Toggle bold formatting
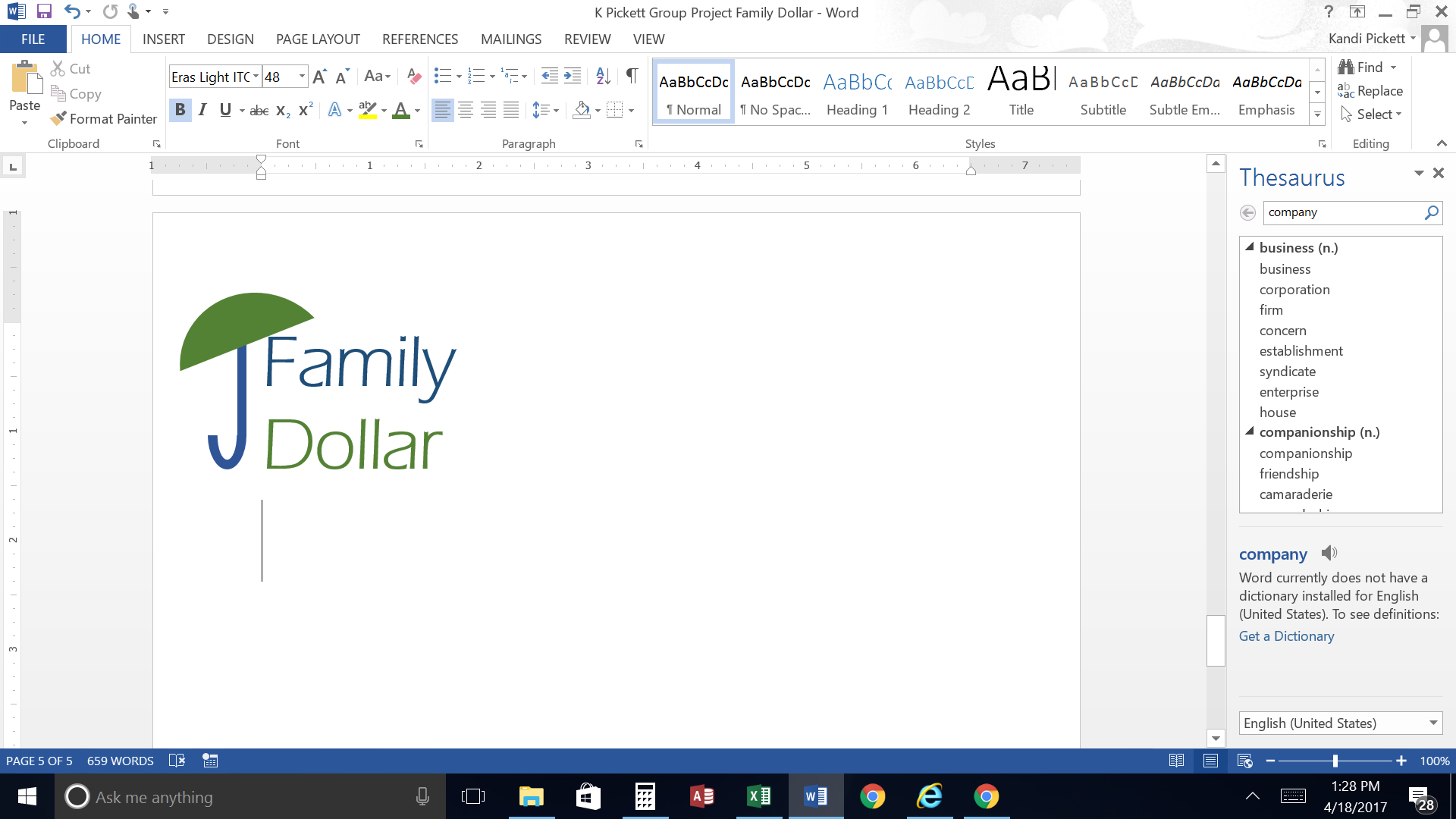Image resolution: width=1456 pixels, height=819 pixels. pyautogui.click(x=180, y=110)
